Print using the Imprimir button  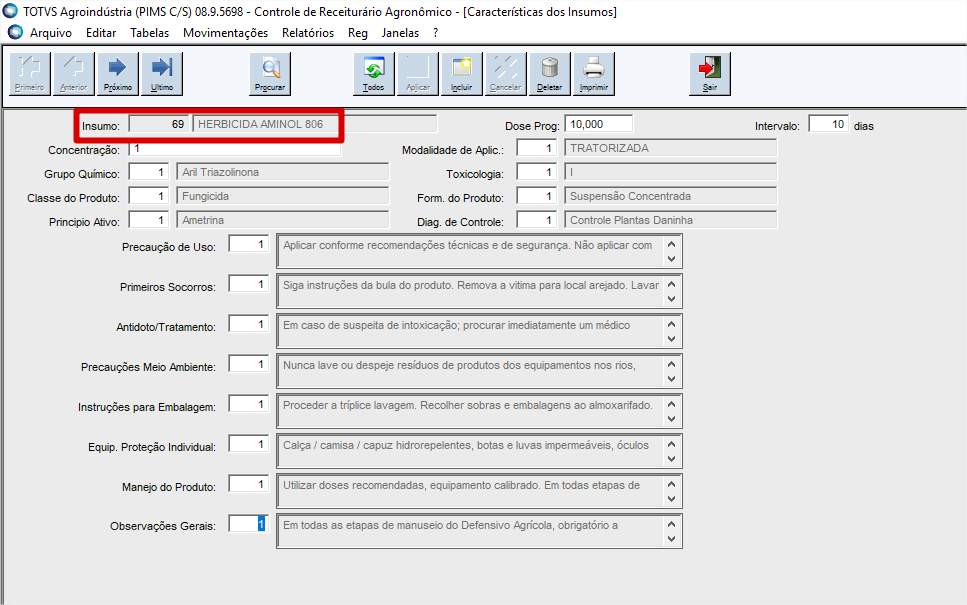click(594, 73)
